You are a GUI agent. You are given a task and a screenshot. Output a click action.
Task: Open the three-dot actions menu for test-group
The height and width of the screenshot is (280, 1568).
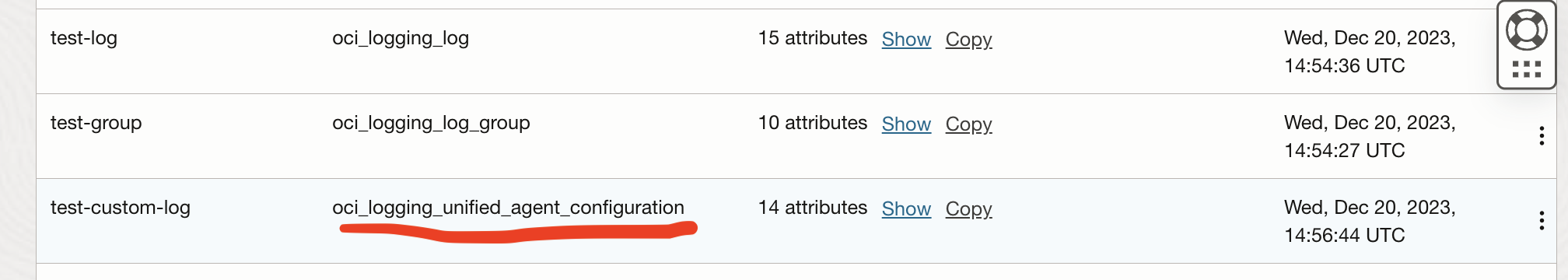point(1541,136)
